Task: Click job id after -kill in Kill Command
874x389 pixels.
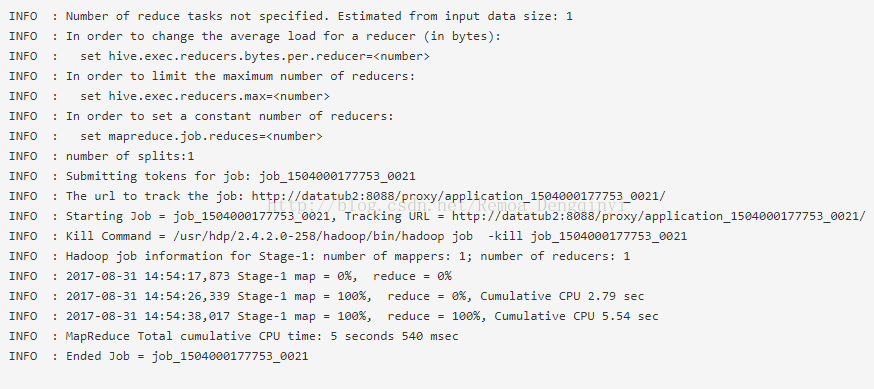Action: pos(609,236)
